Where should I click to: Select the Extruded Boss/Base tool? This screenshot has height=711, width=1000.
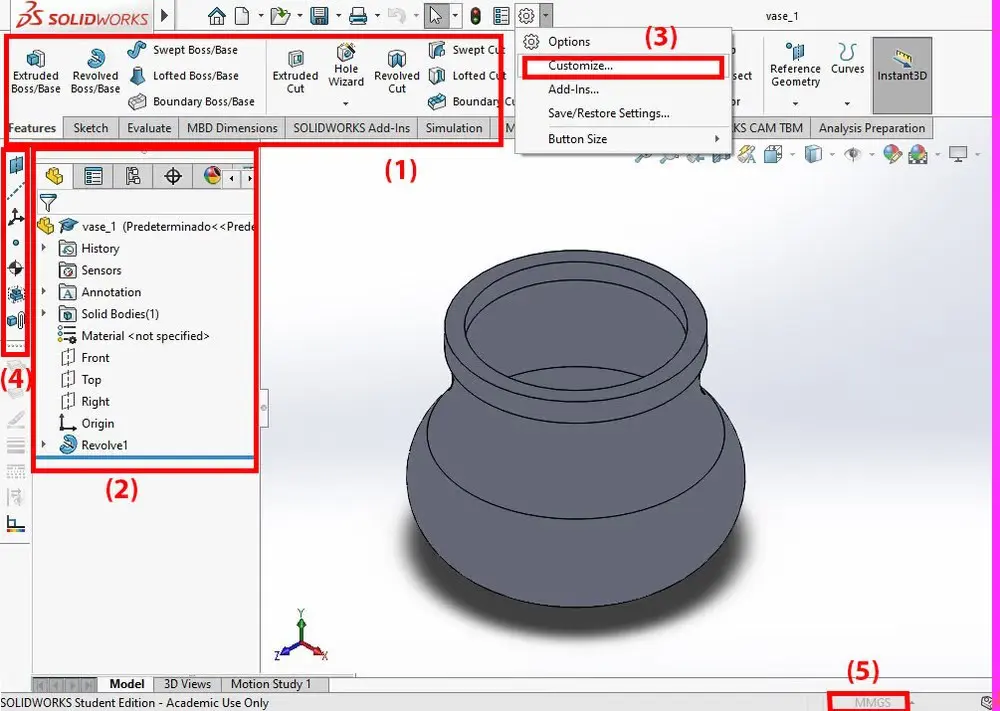(35, 71)
